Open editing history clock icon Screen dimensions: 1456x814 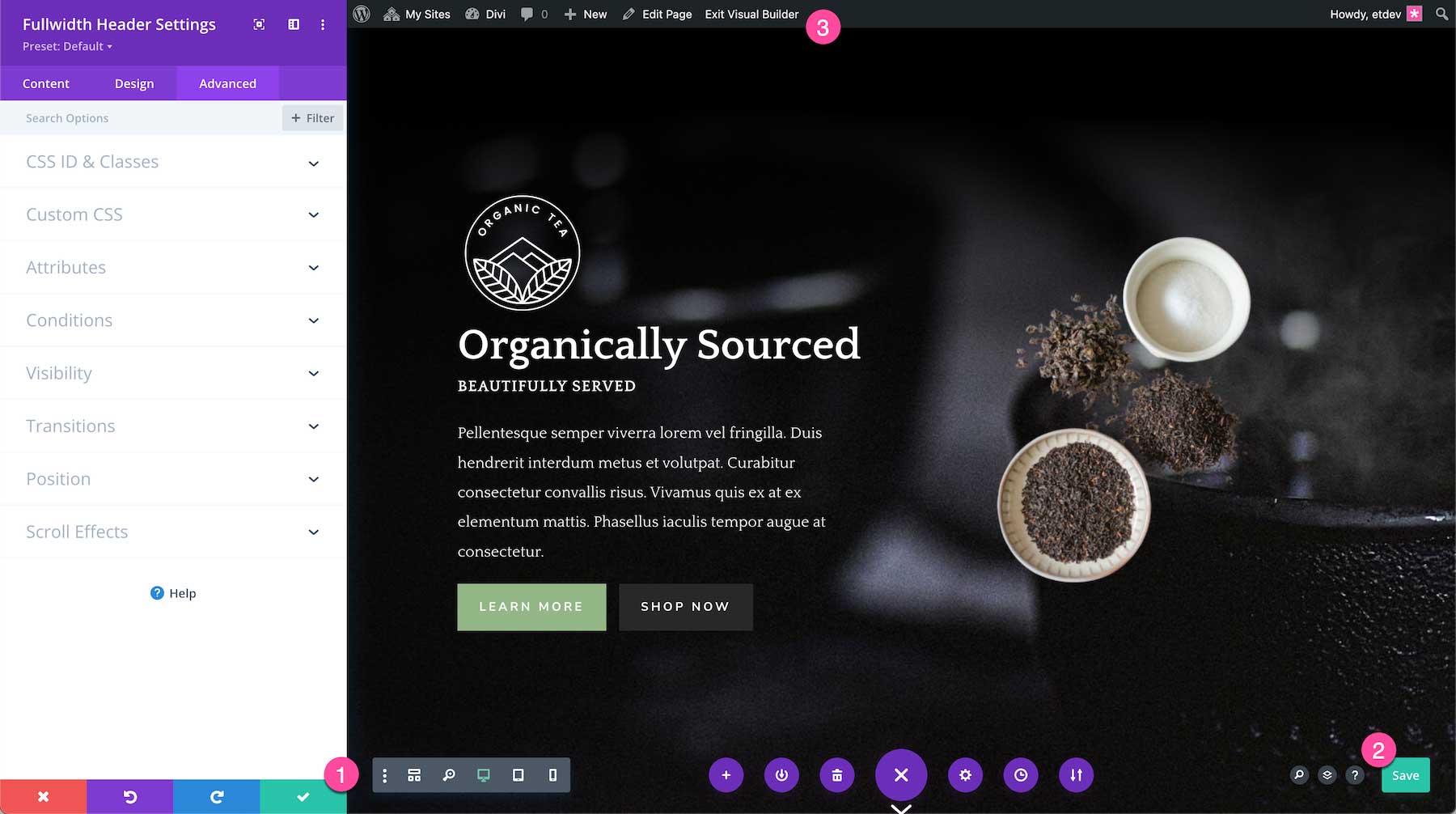click(x=1021, y=775)
